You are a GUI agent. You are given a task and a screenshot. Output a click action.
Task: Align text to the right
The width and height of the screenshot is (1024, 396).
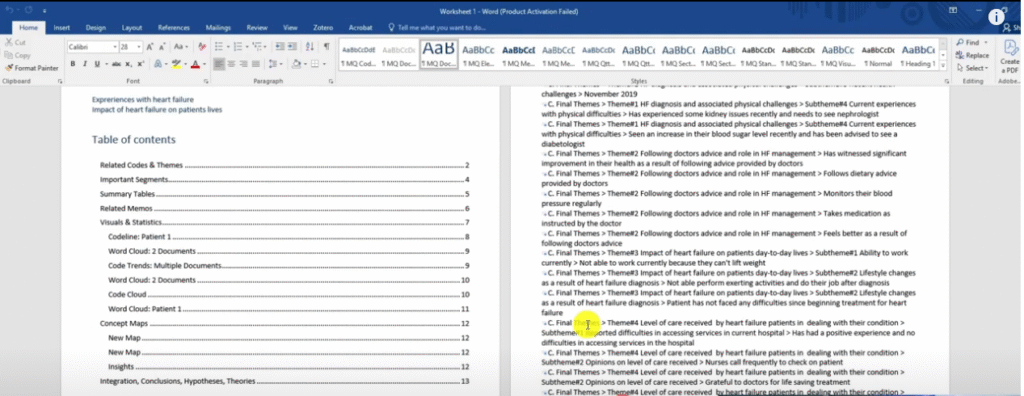pos(243,64)
